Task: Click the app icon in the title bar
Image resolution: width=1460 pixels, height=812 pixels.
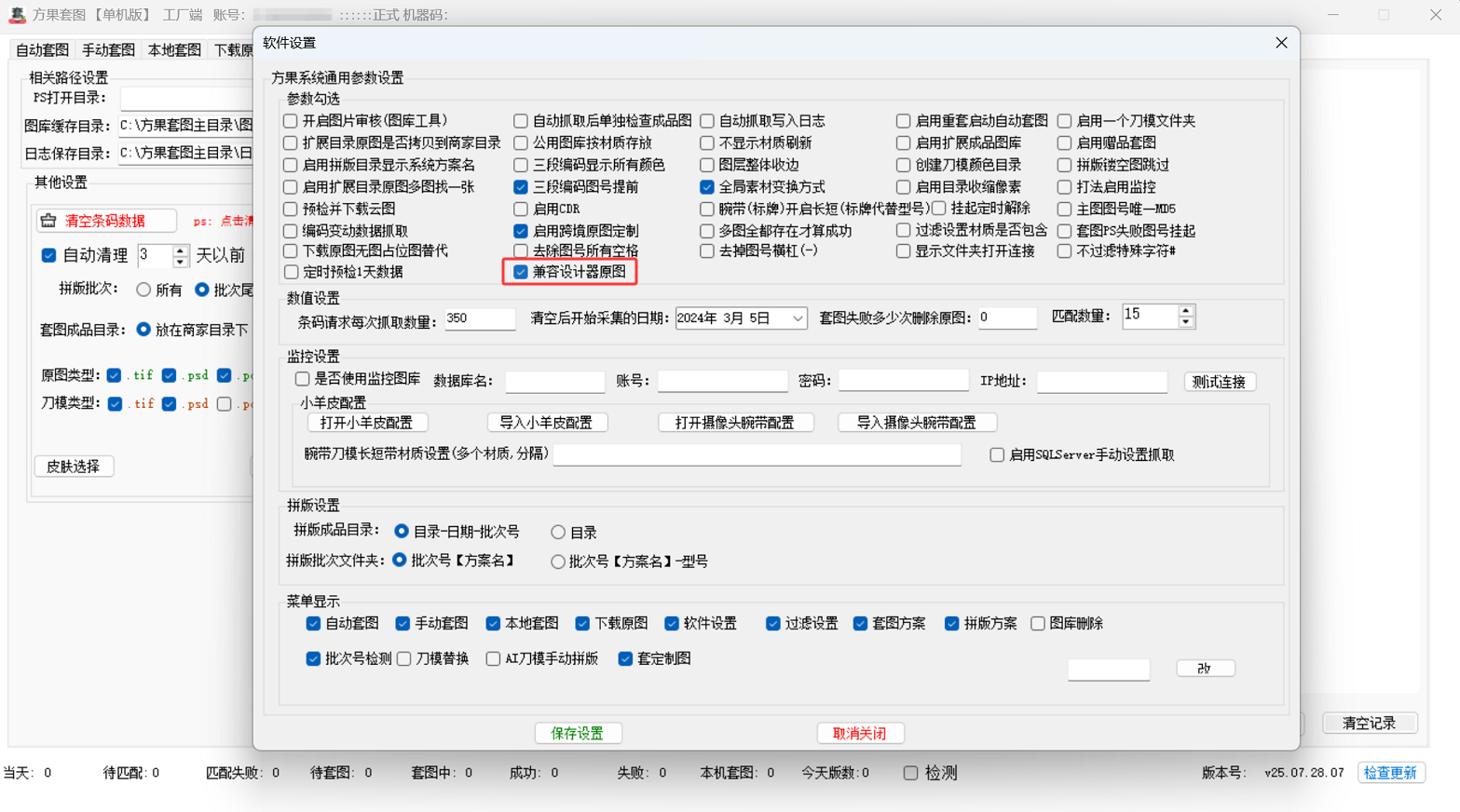Action: [x=17, y=15]
